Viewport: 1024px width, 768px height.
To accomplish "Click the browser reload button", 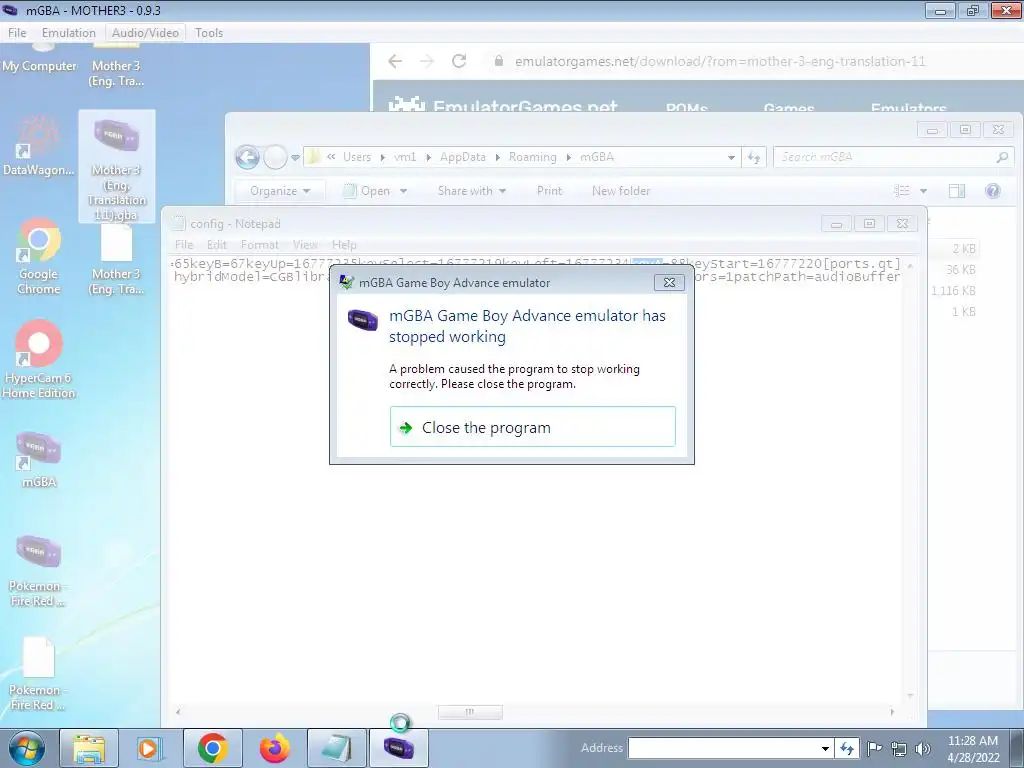I will [459, 61].
